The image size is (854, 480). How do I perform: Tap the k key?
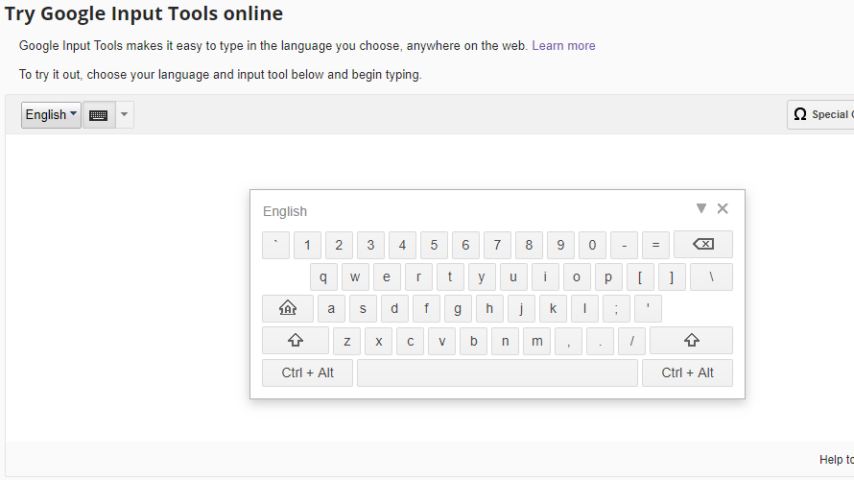(553, 308)
